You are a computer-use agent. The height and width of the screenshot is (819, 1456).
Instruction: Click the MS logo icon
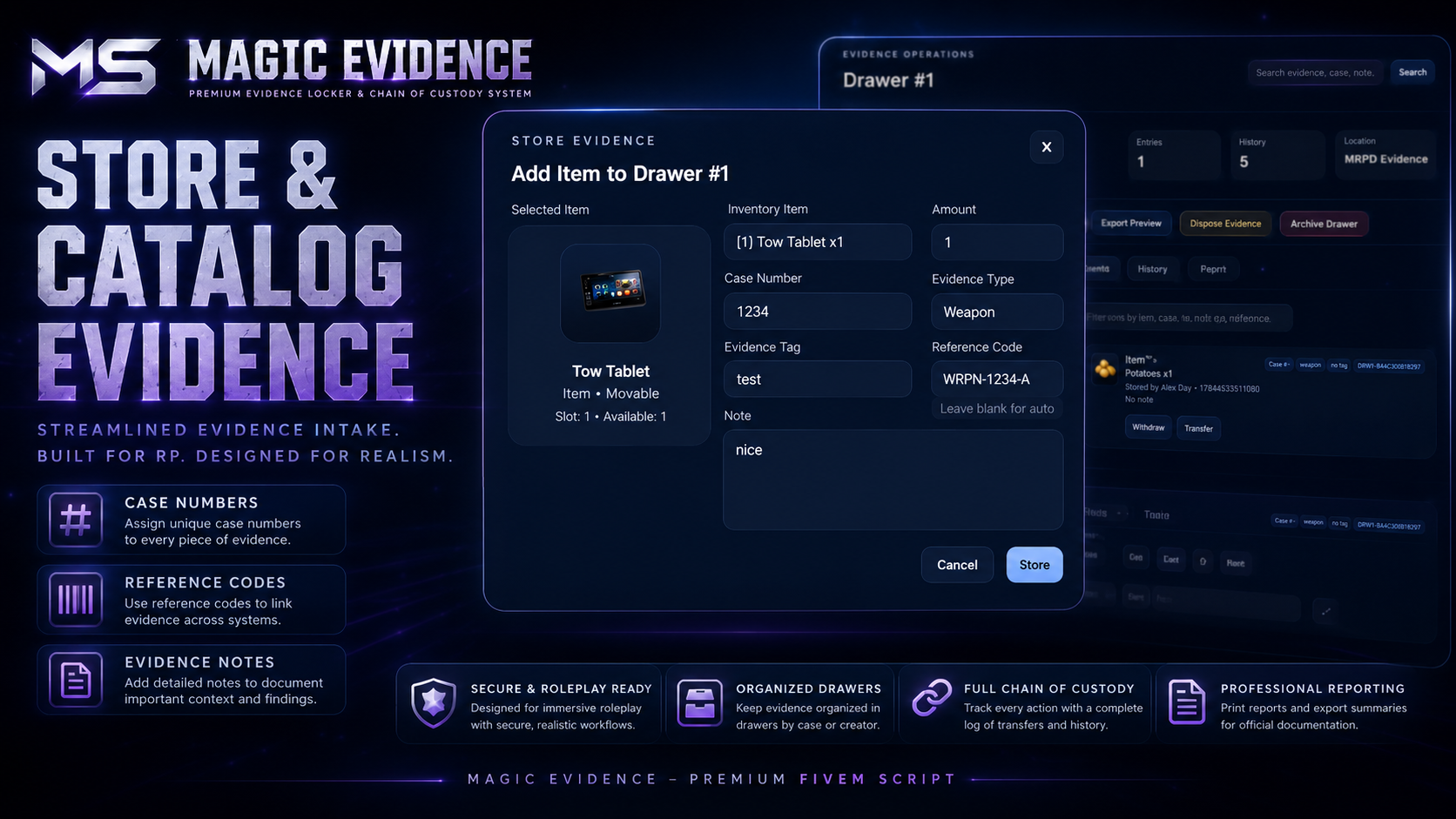pos(96,66)
